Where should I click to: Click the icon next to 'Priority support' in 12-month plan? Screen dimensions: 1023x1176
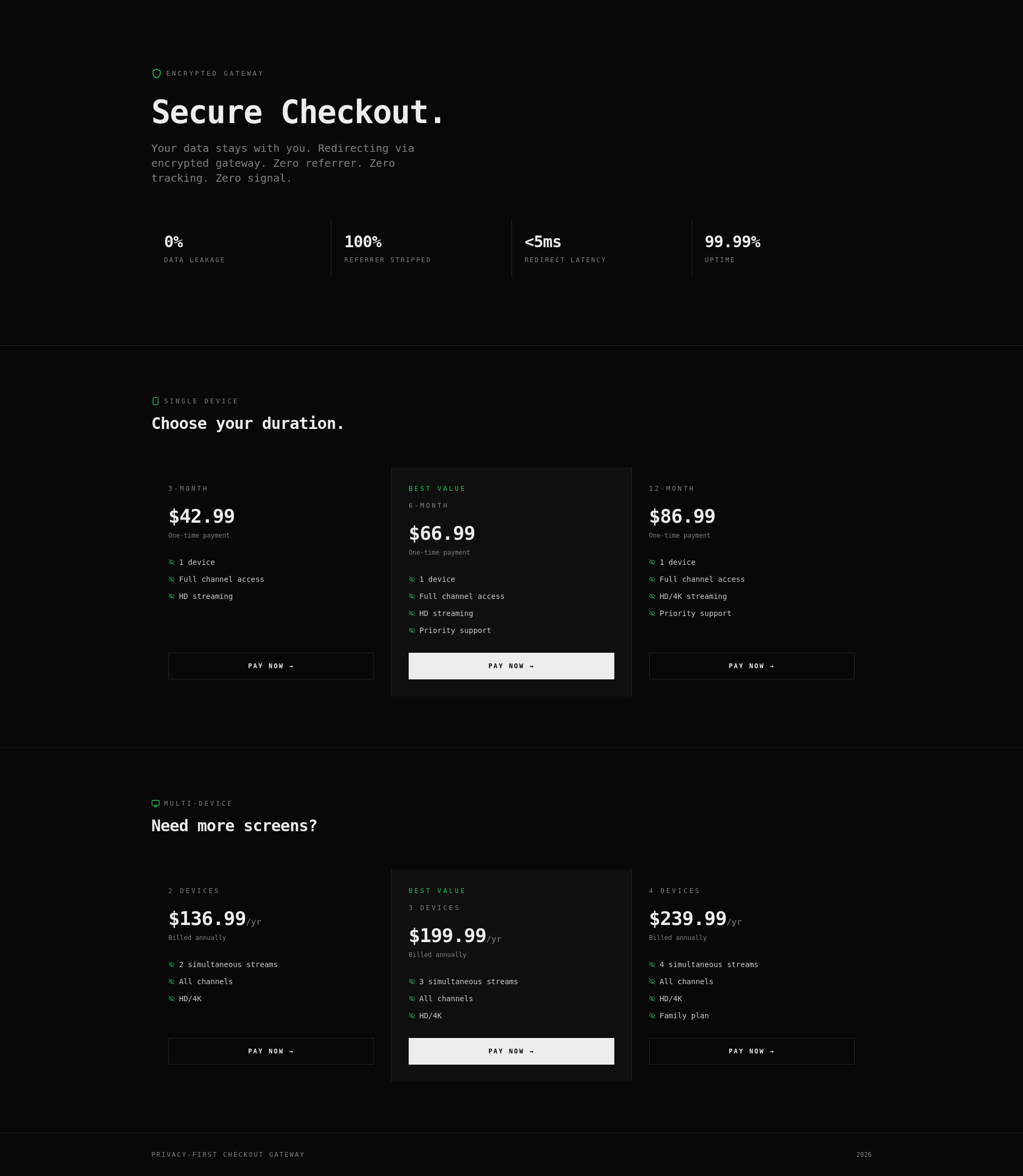pos(652,614)
